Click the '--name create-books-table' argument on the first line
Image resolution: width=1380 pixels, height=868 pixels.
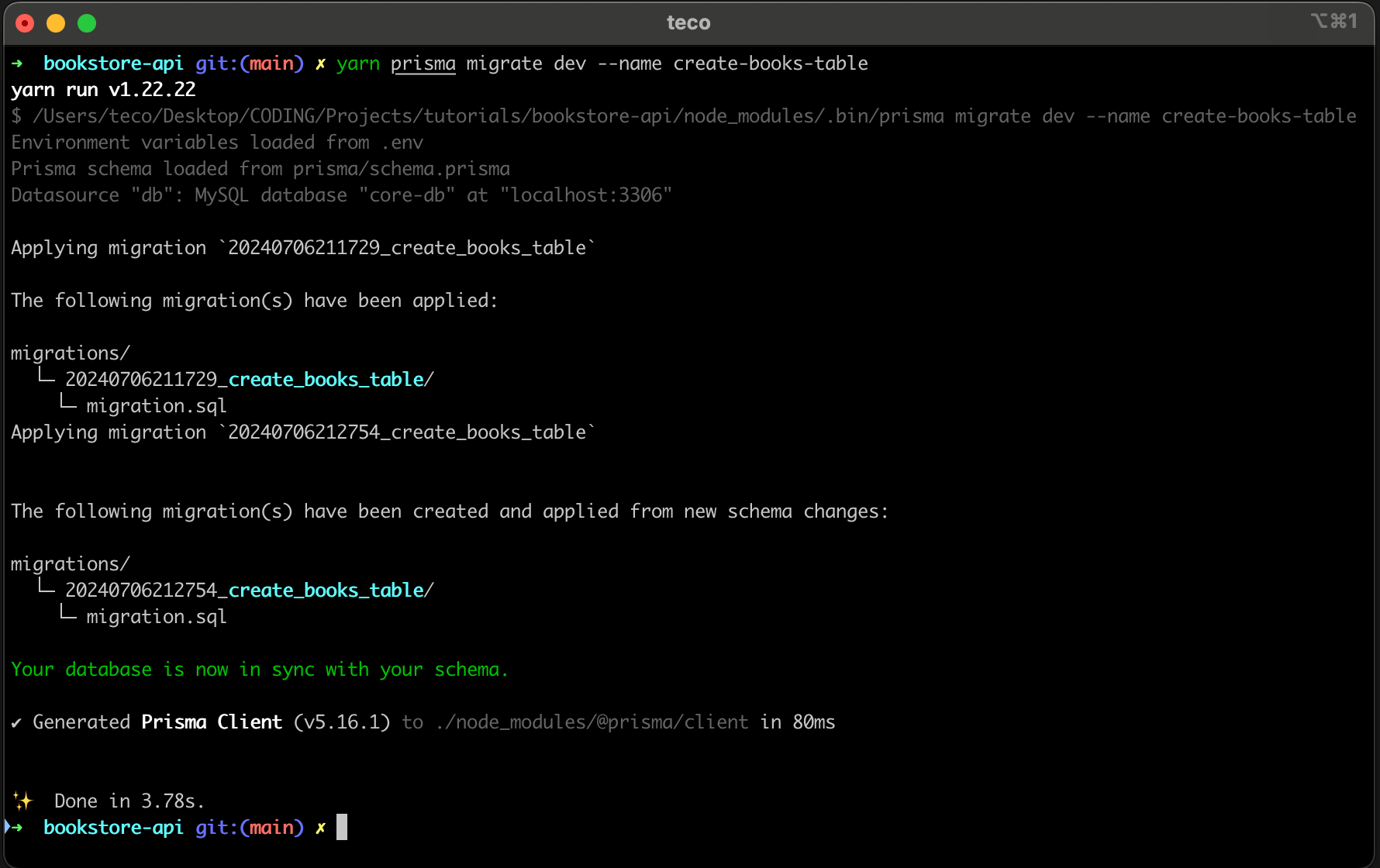pyautogui.click(x=733, y=64)
